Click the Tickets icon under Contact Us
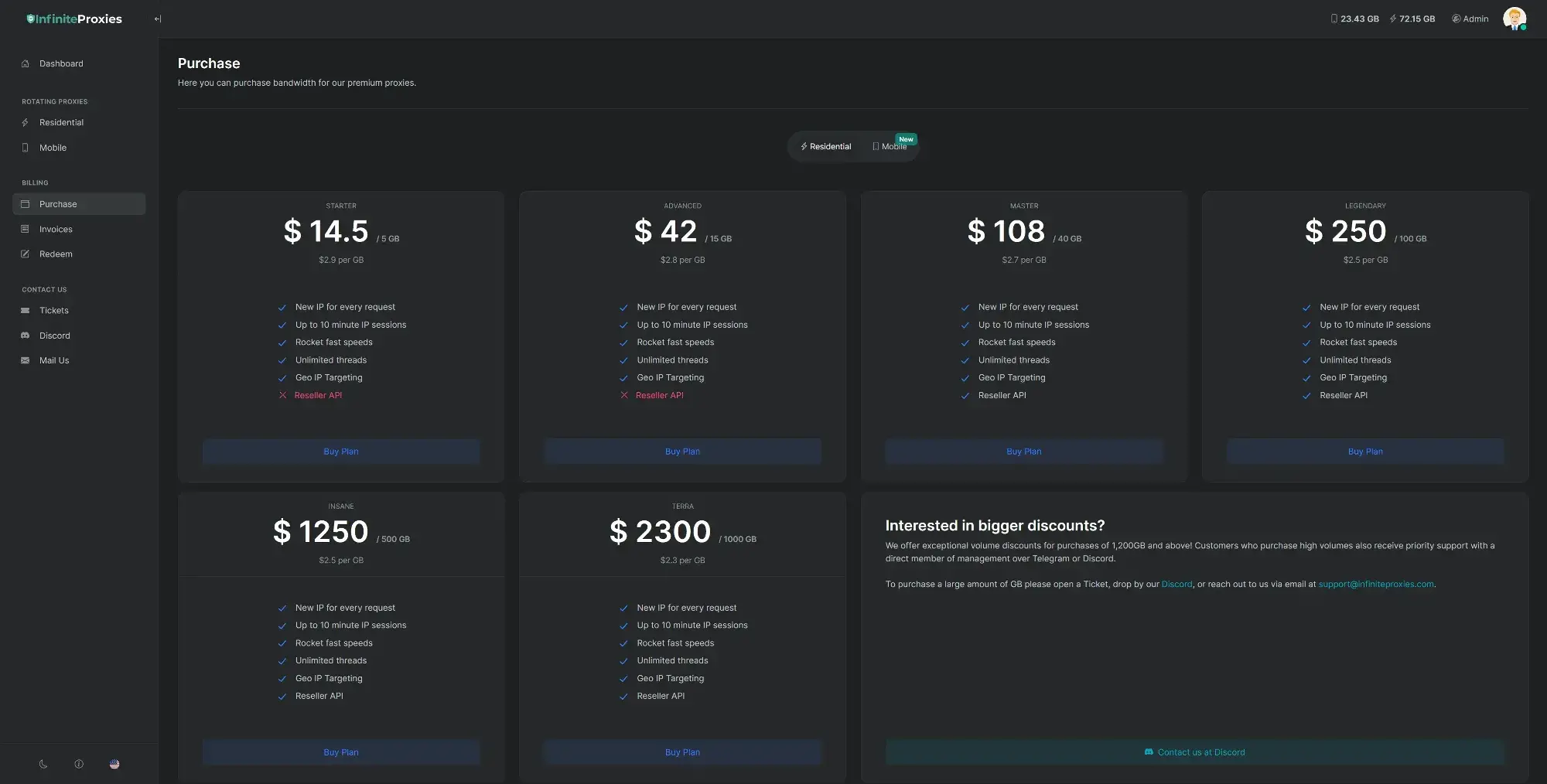Image resolution: width=1547 pixels, height=784 pixels. click(x=26, y=310)
